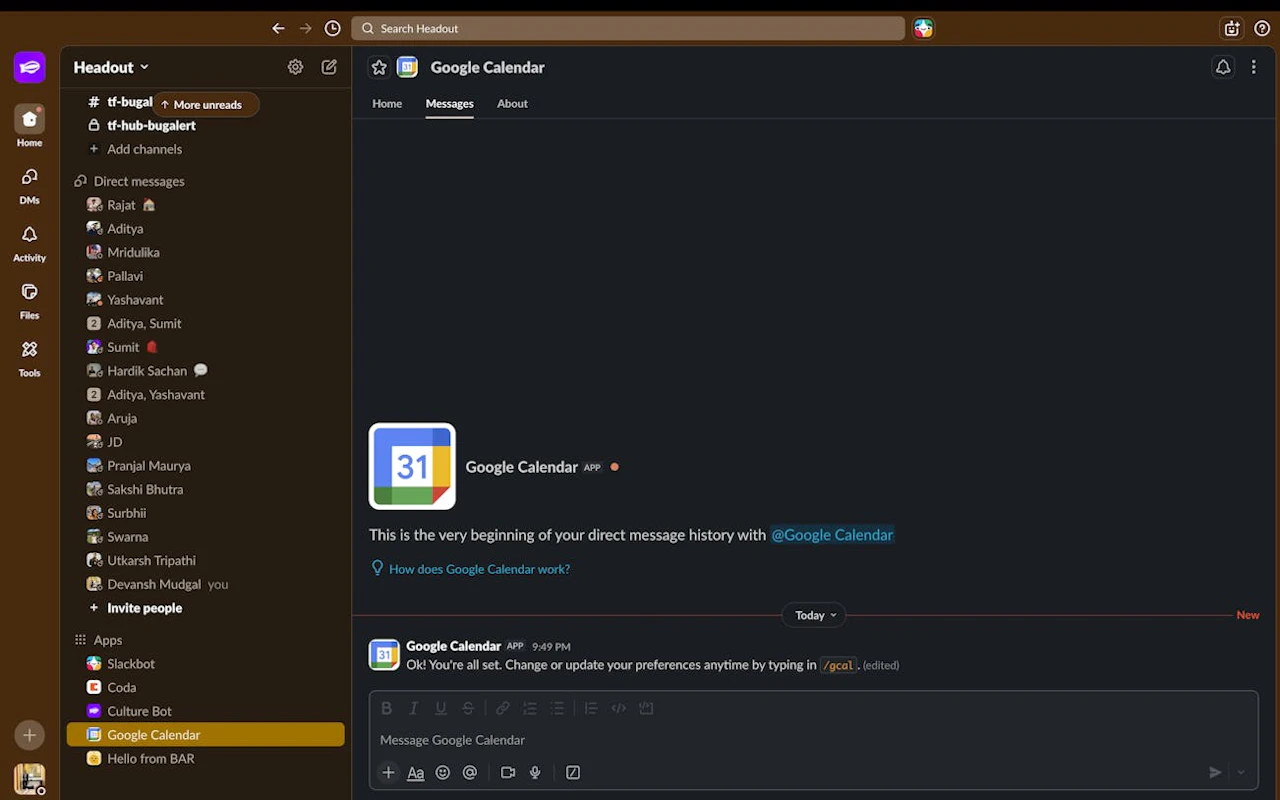Open the DM with Hardik Sachan
The height and width of the screenshot is (800, 1280).
(205, 371)
